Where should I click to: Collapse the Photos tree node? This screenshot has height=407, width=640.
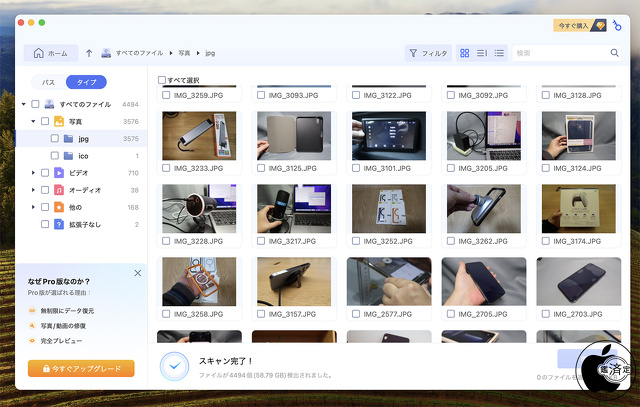(33, 121)
